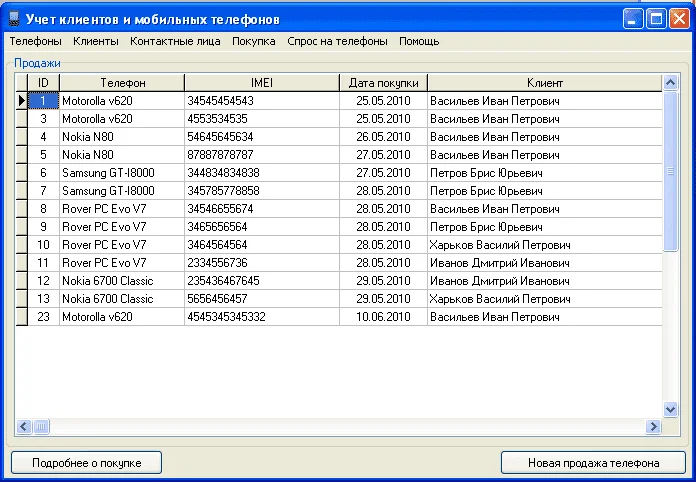
Task: Click the horizontal scrollbar right arrow
Action: click(x=653, y=427)
